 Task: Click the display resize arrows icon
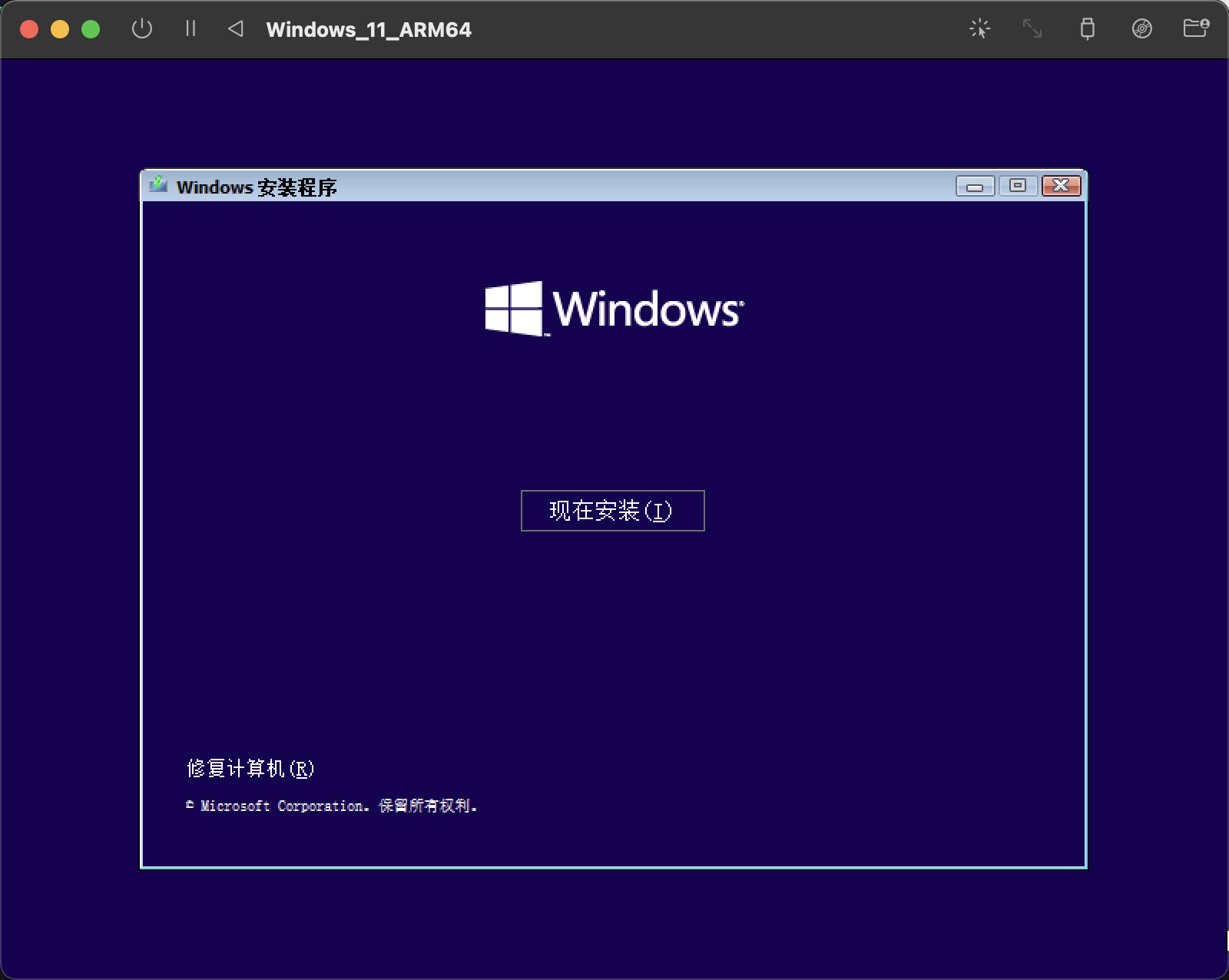click(1032, 29)
